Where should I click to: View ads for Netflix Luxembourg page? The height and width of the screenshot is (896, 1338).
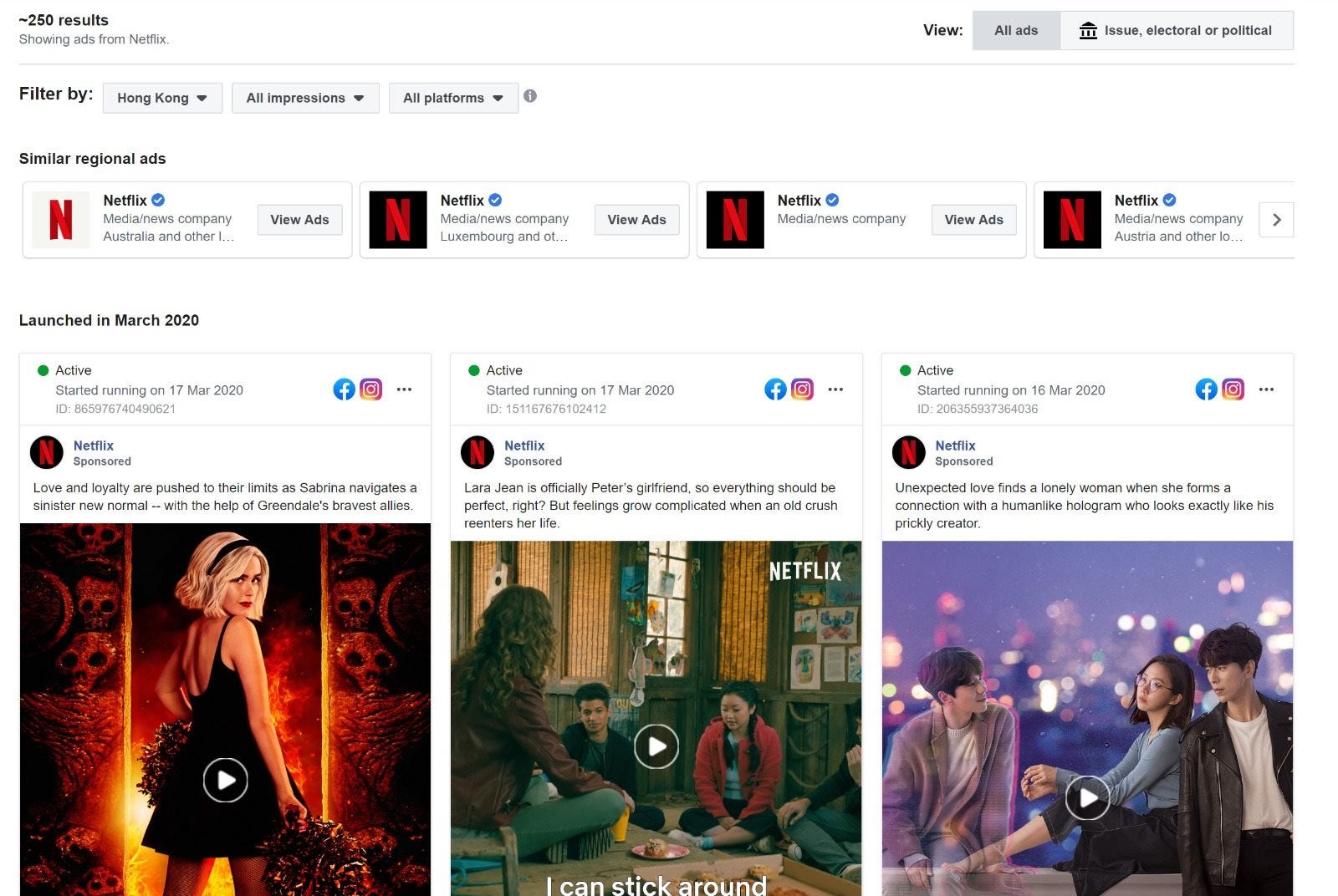tap(636, 220)
